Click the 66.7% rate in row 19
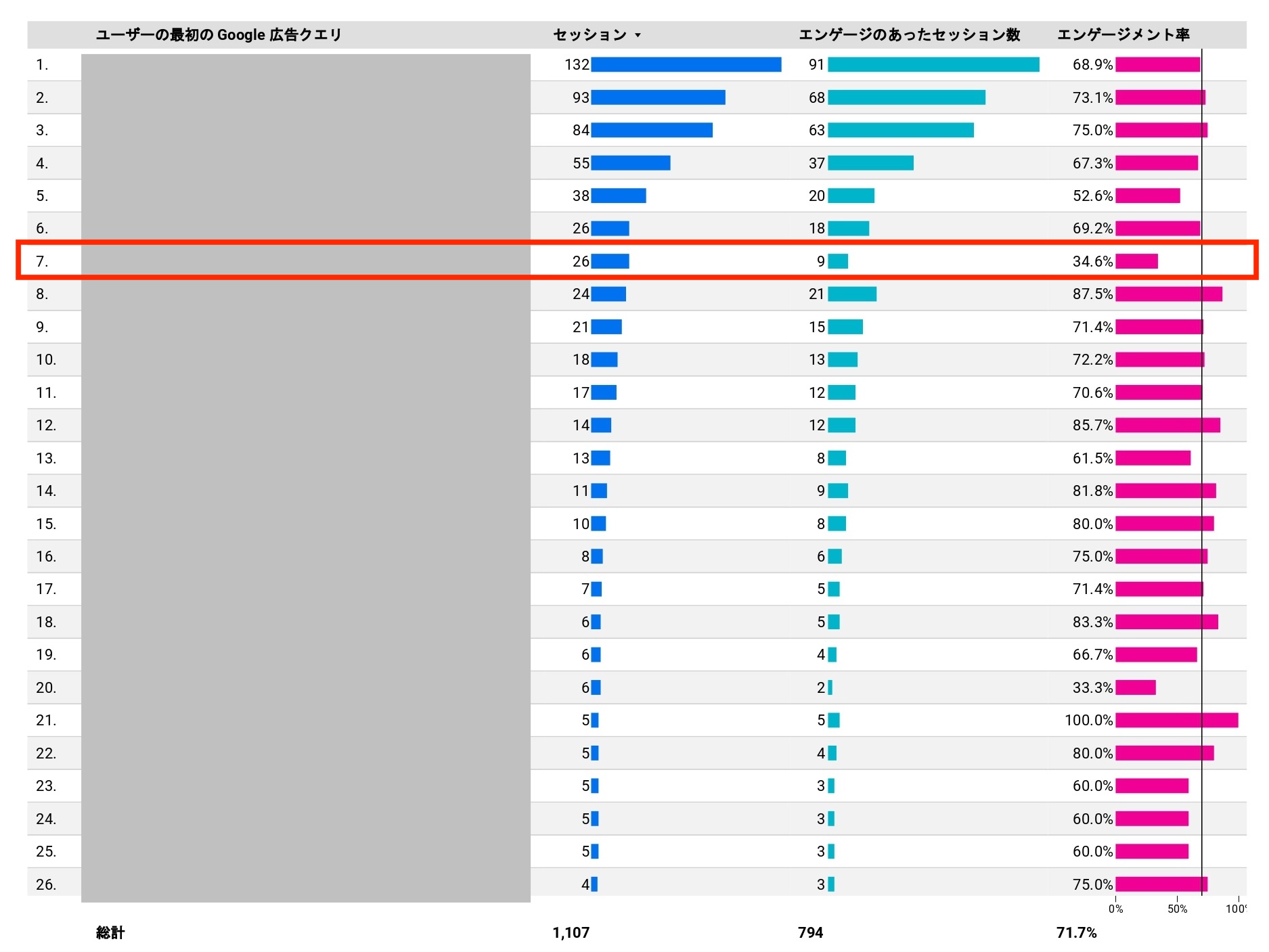 (1092, 655)
